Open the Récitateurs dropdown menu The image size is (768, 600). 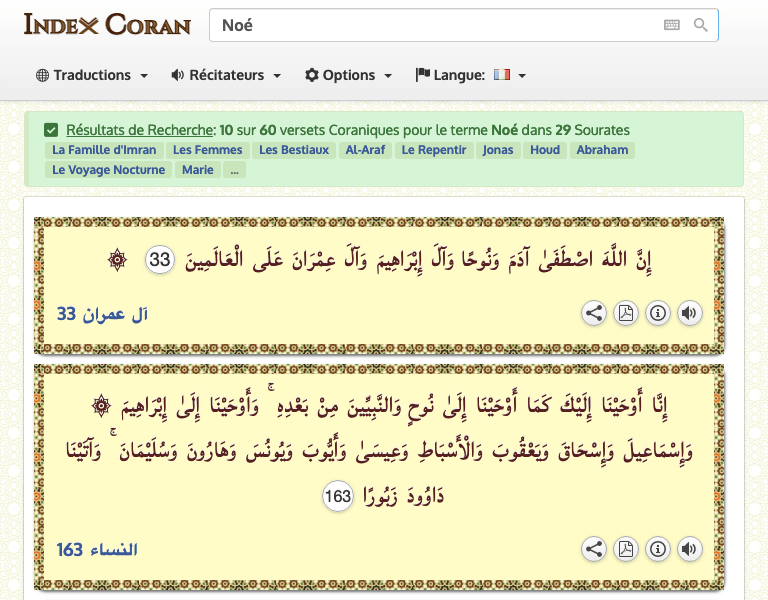[x=226, y=75]
